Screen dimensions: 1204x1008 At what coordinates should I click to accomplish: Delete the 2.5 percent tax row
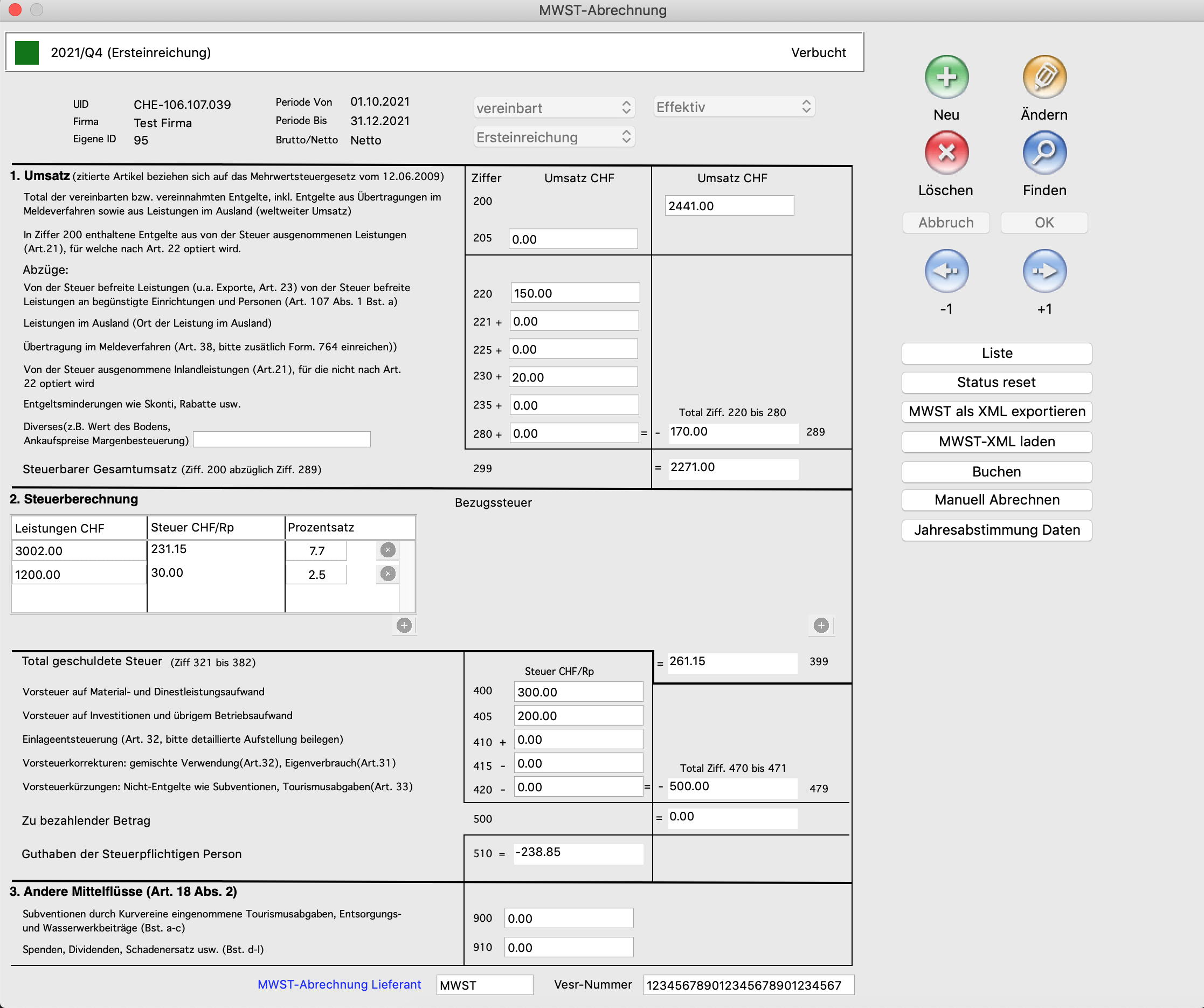[388, 574]
